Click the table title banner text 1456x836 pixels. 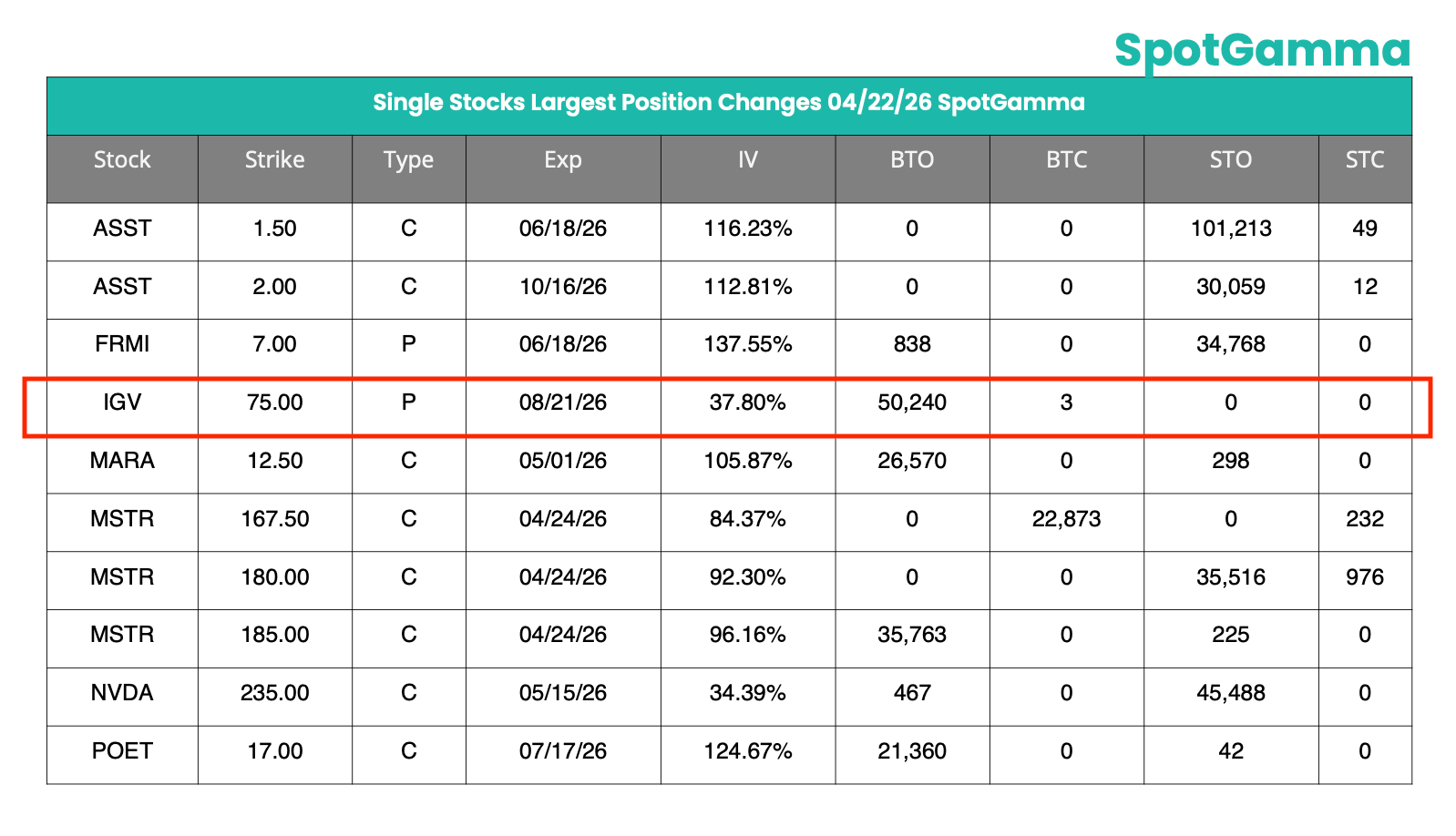728,103
